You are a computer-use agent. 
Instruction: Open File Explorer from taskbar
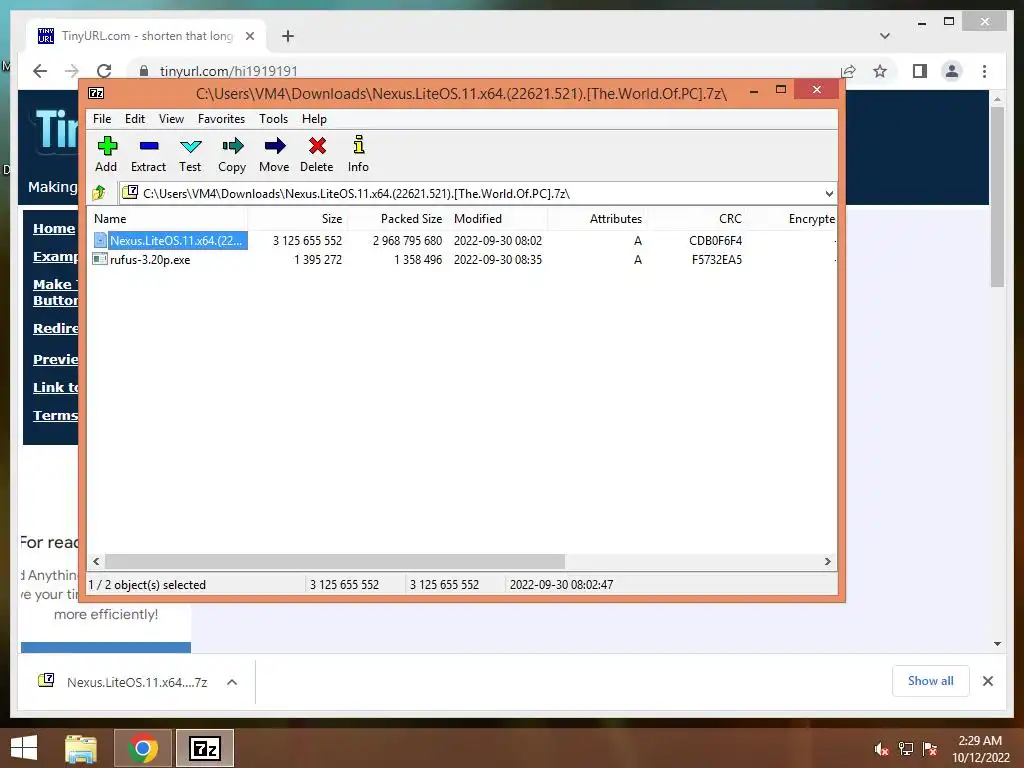[x=81, y=748]
